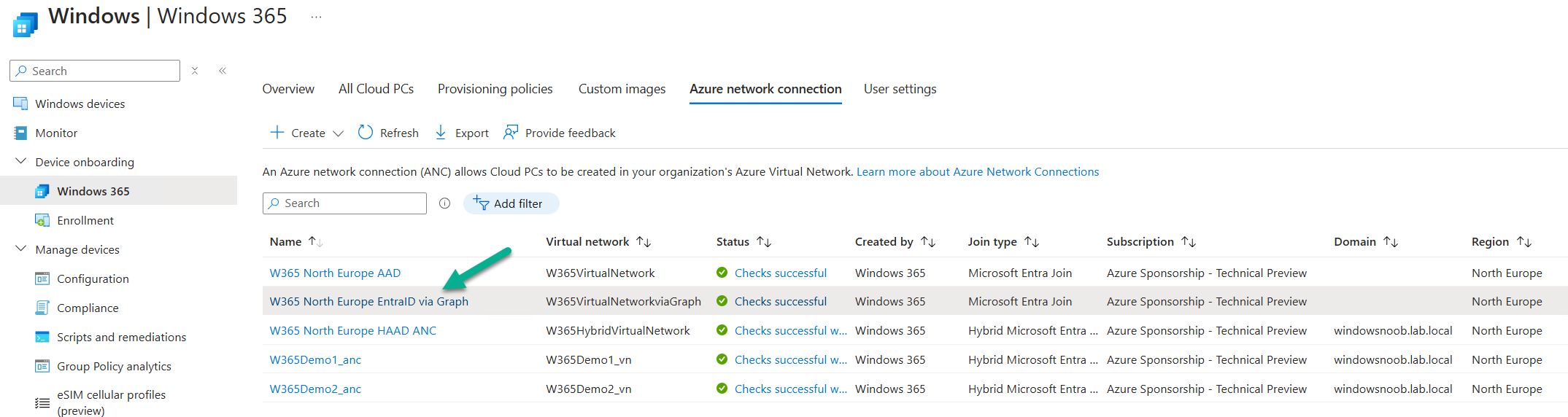Switch to the All Cloud PCs tab
The image size is (1568, 417).
[x=376, y=89]
